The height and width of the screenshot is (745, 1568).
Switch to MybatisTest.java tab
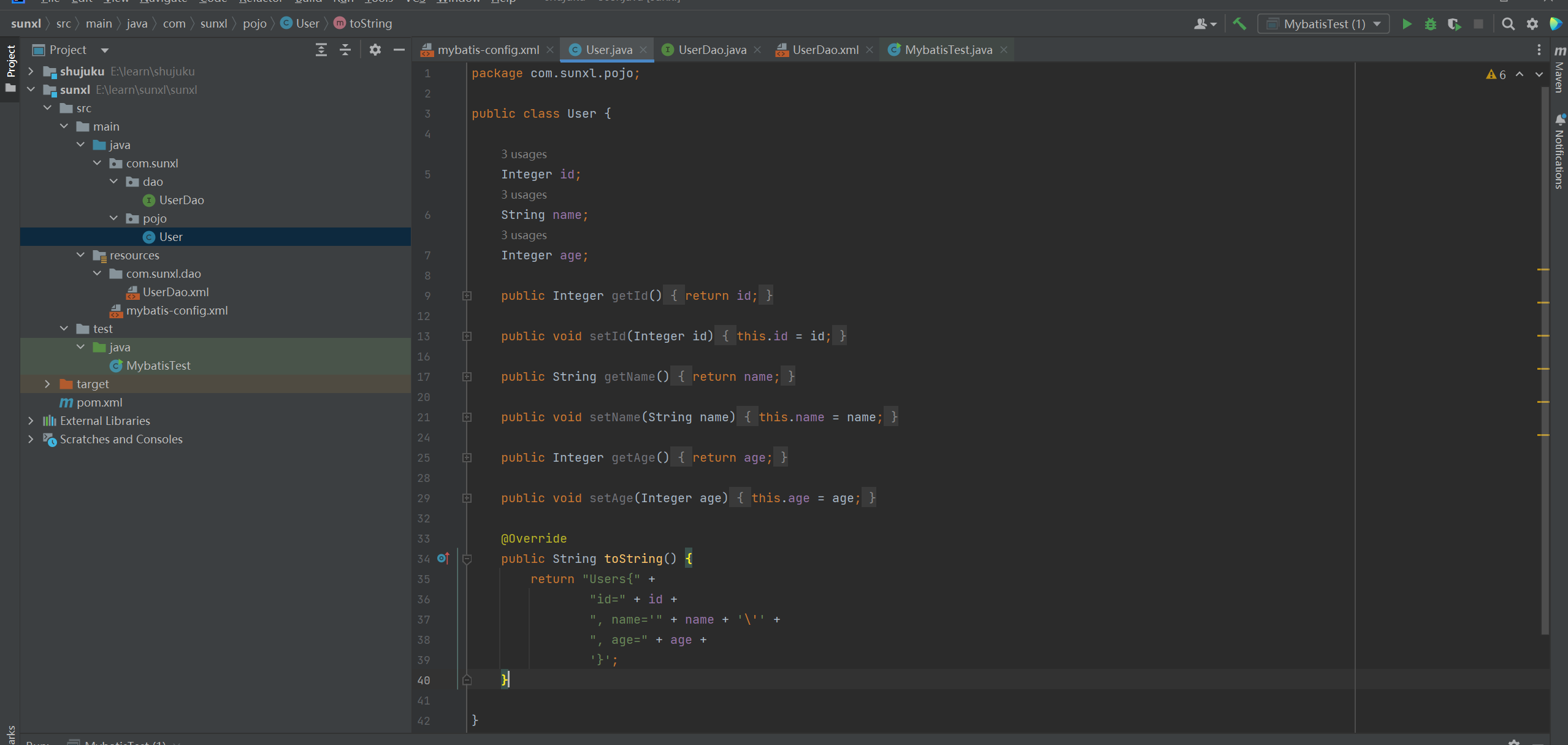pos(947,50)
